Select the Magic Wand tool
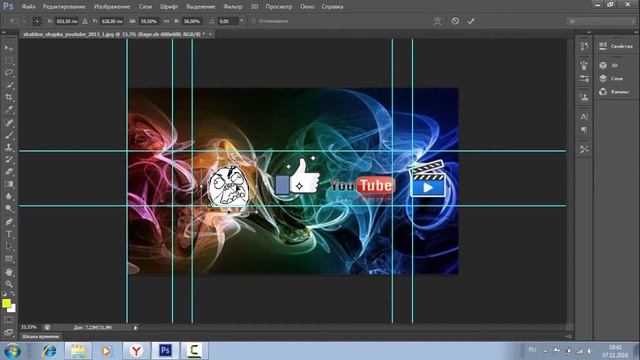 [x=9, y=85]
